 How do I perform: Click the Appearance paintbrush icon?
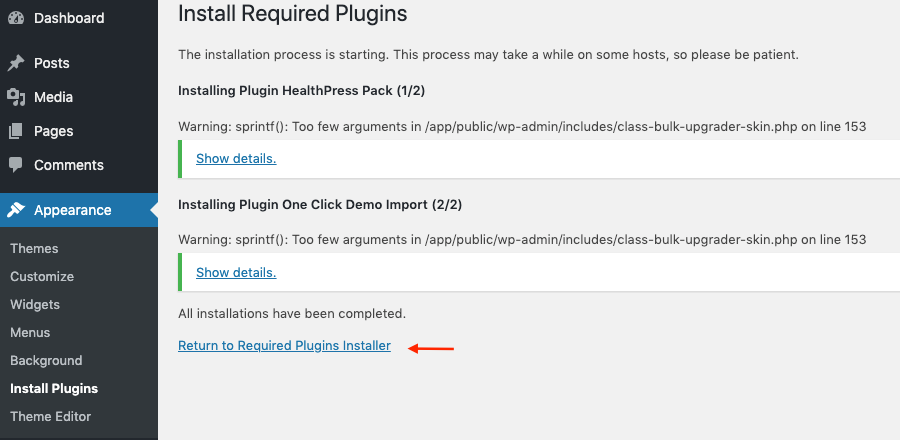pyautogui.click(x=16, y=210)
